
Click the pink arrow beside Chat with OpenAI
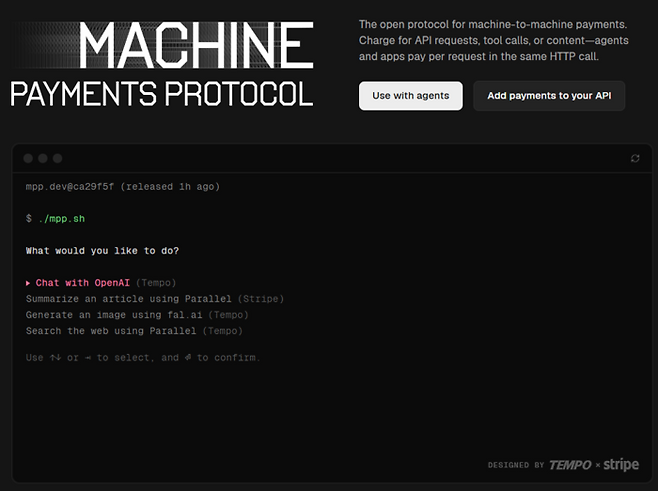(x=29, y=283)
